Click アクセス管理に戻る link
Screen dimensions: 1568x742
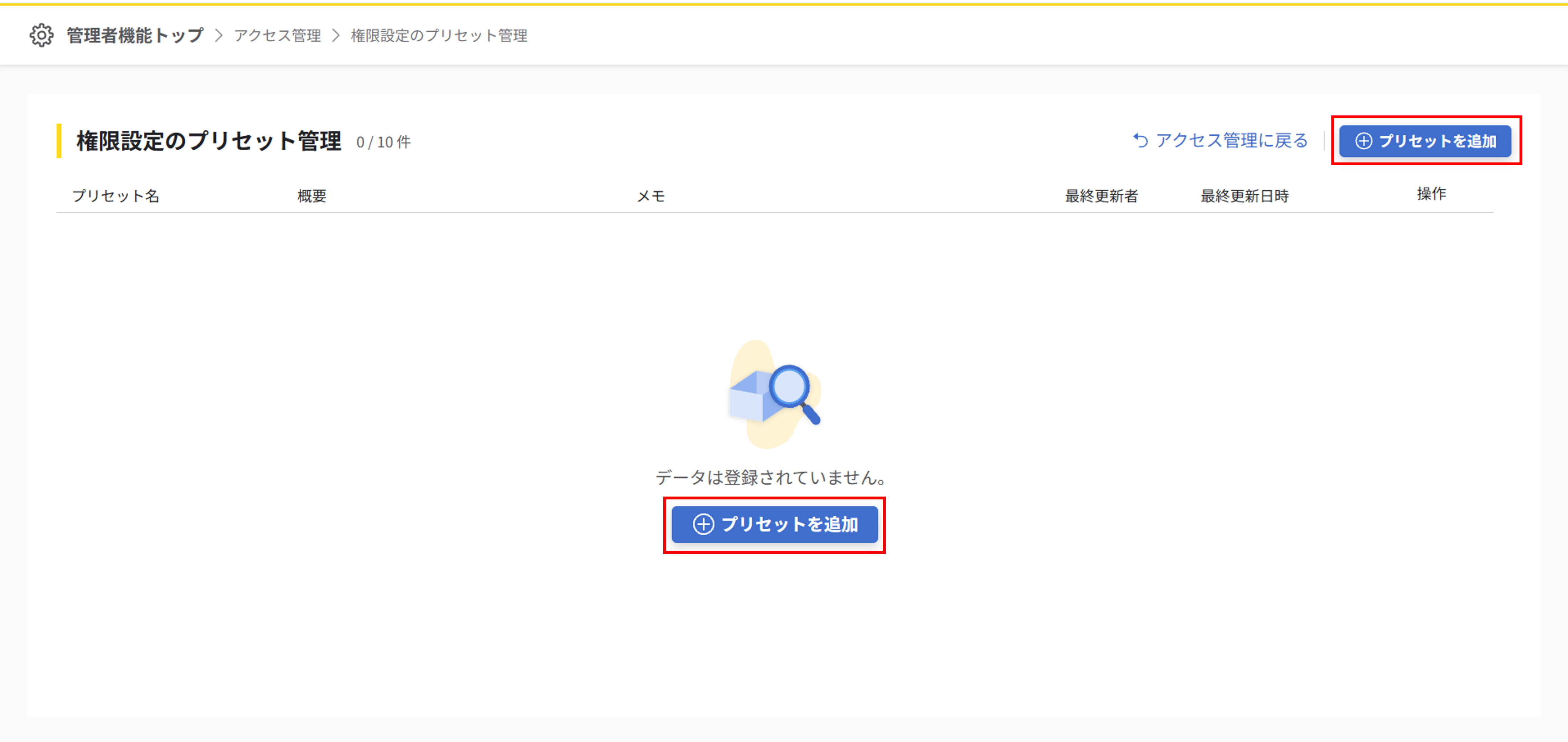point(1221,140)
